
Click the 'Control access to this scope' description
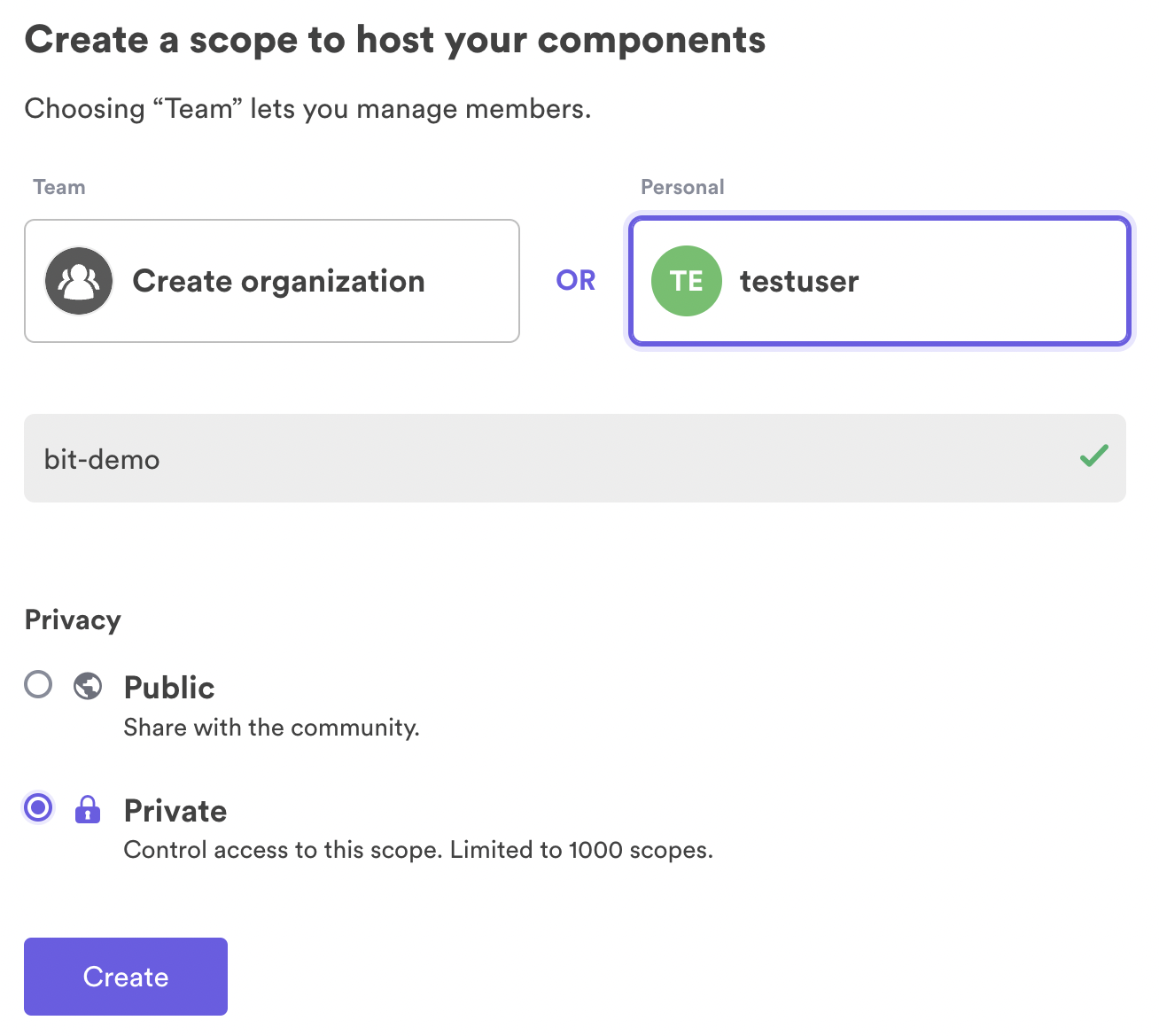(418, 850)
